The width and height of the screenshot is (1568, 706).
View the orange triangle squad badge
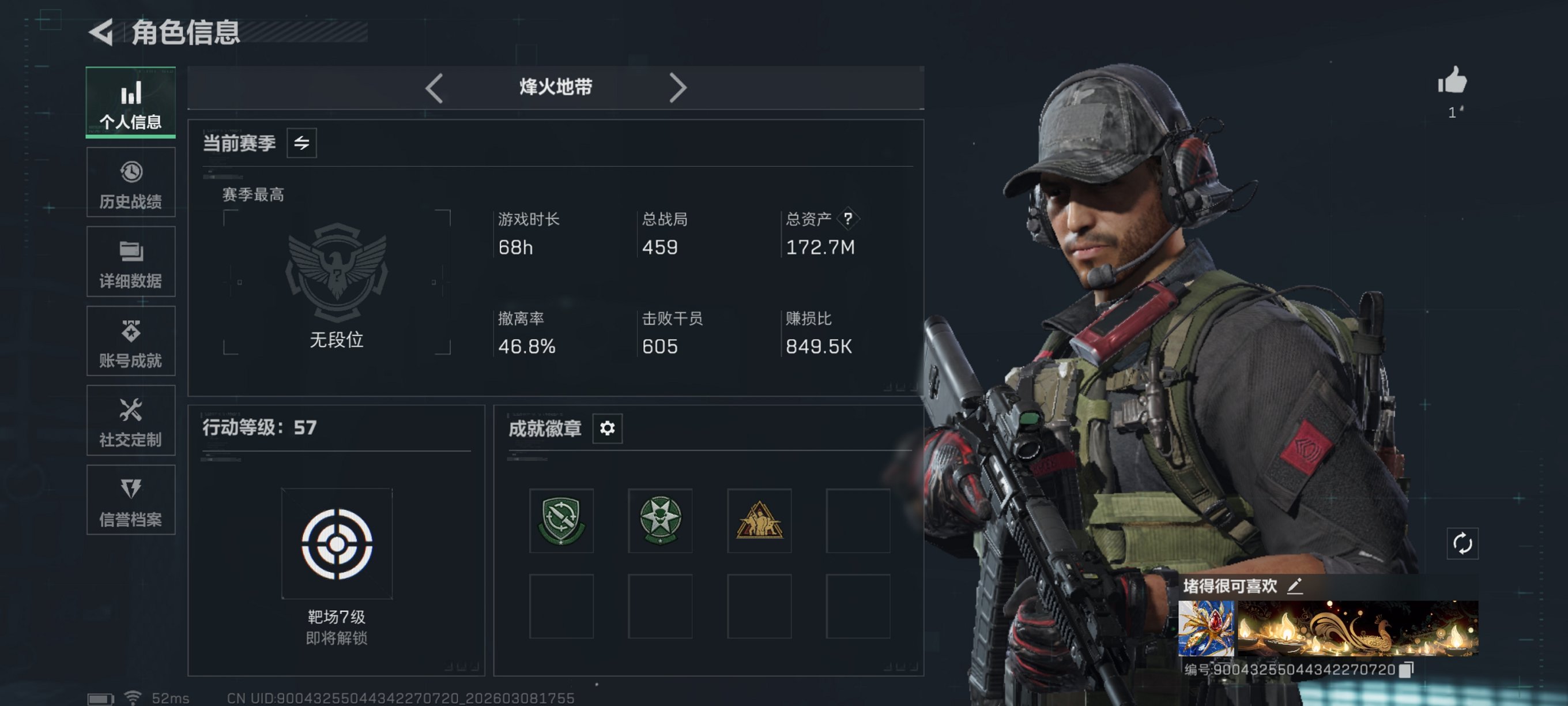click(759, 520)
